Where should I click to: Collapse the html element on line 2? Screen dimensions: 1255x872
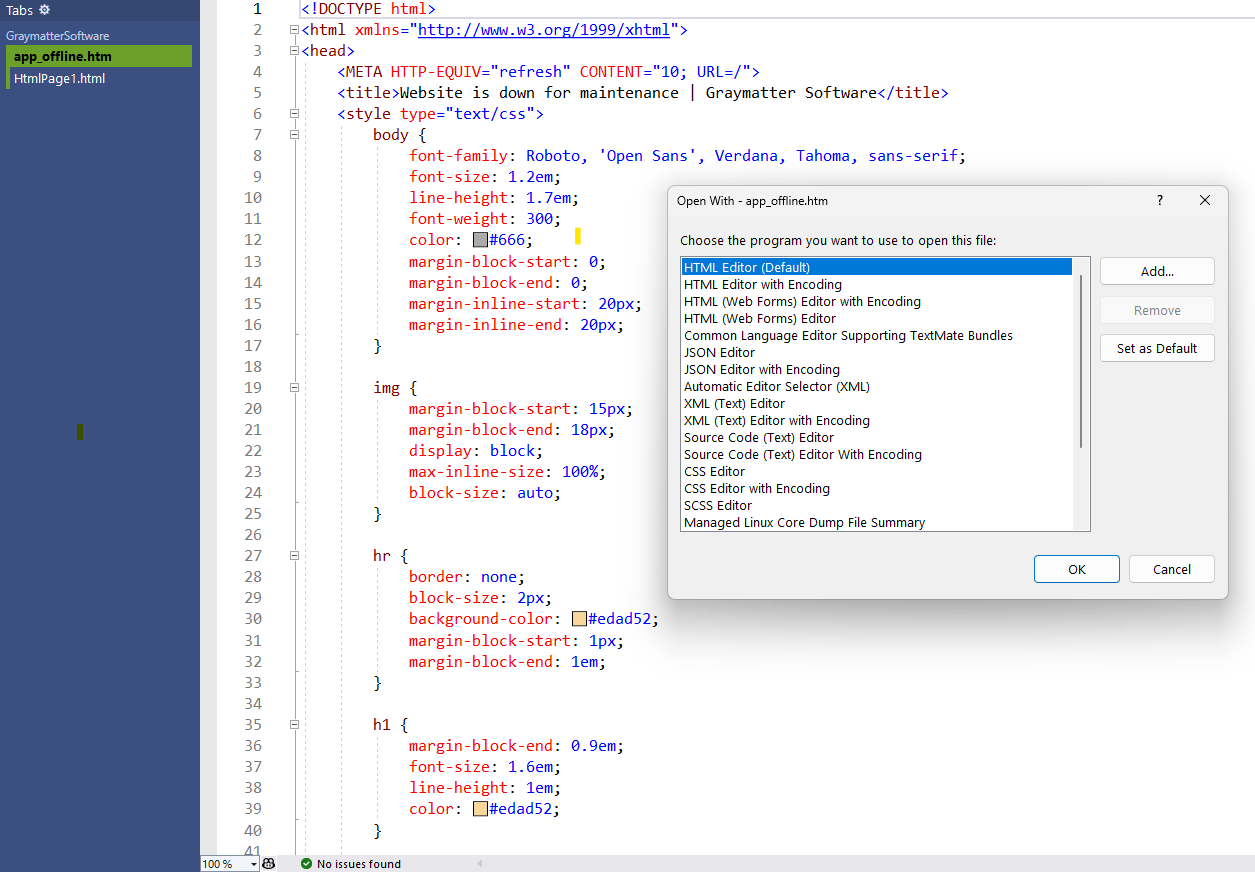293,29
